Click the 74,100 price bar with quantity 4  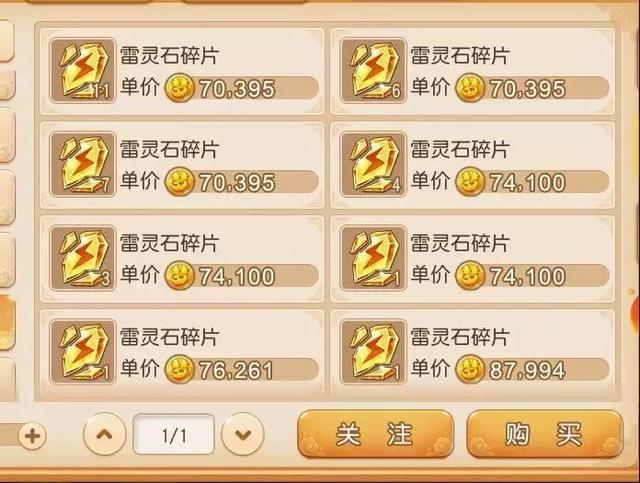532,182
